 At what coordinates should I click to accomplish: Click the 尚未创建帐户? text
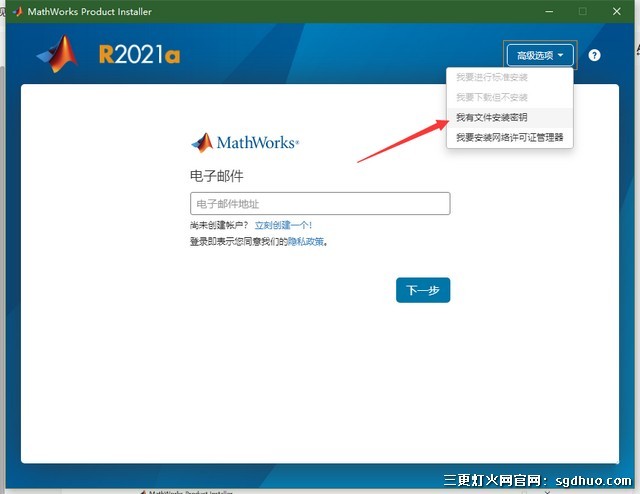219,225
